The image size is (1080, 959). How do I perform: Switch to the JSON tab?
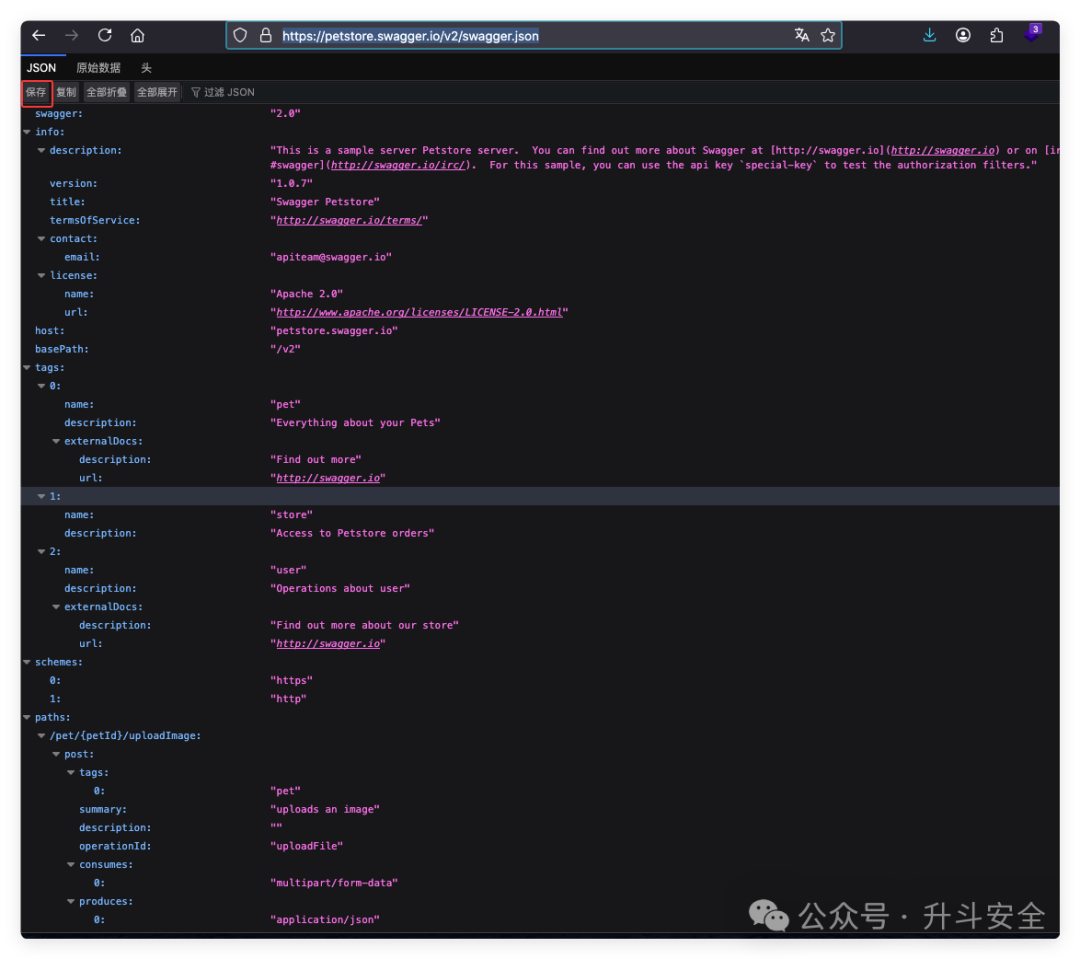pyautogui.click(x=41, y=68)
